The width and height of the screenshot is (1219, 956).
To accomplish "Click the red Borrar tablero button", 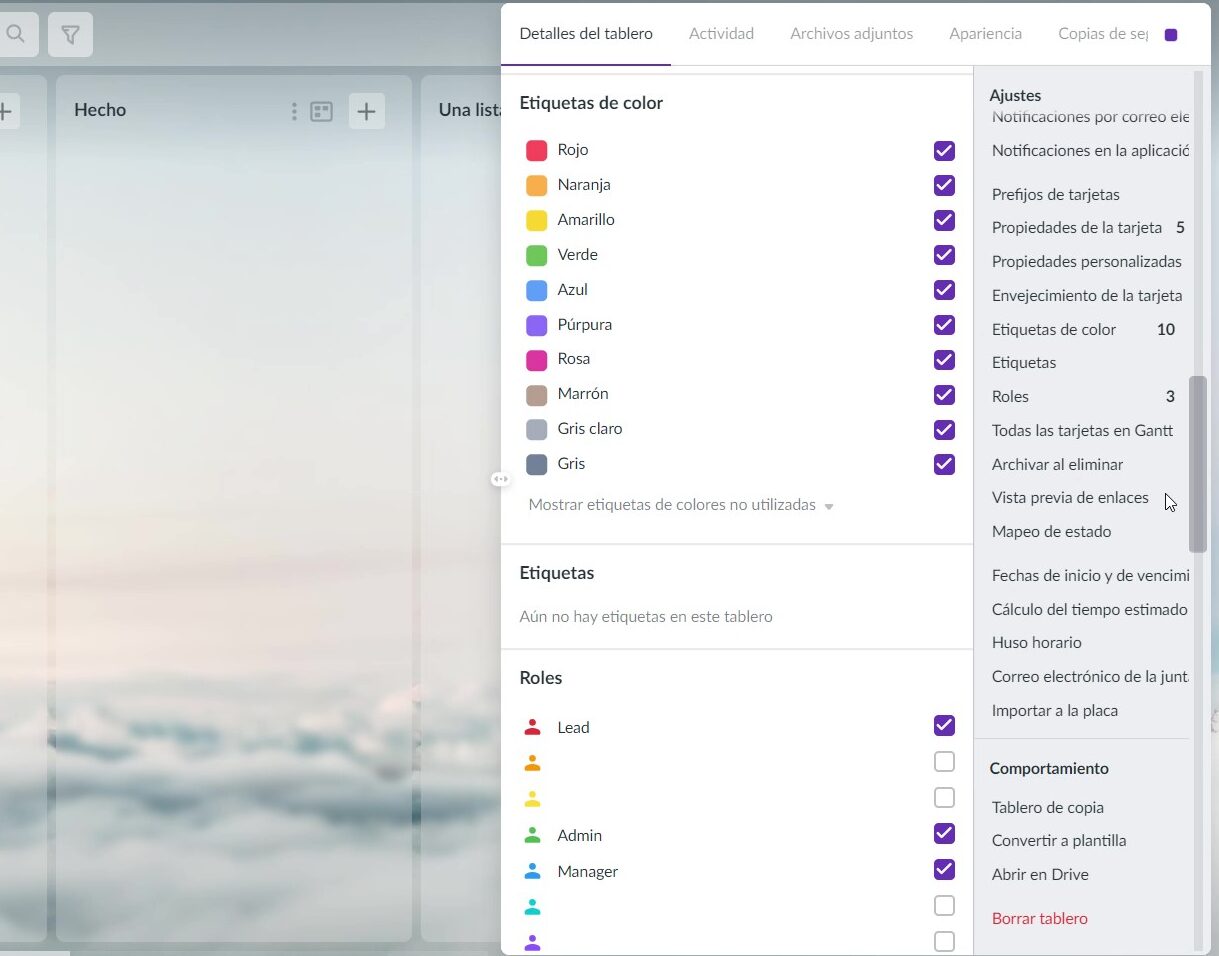I will [x=1039, y=919].
